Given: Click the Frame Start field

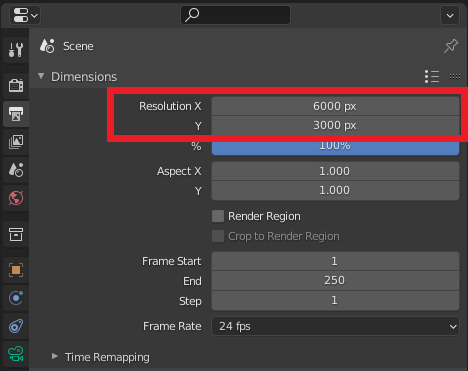Looking at the screenshot, I should [335, 261].
